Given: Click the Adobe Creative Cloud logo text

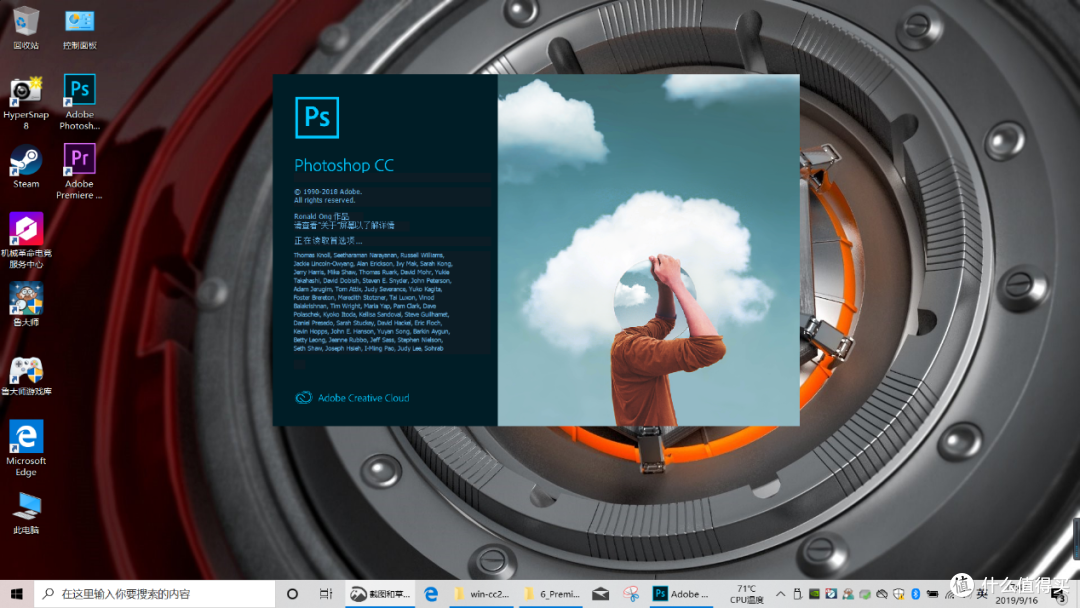Looking at the screenshot, I should click(353, 398).
